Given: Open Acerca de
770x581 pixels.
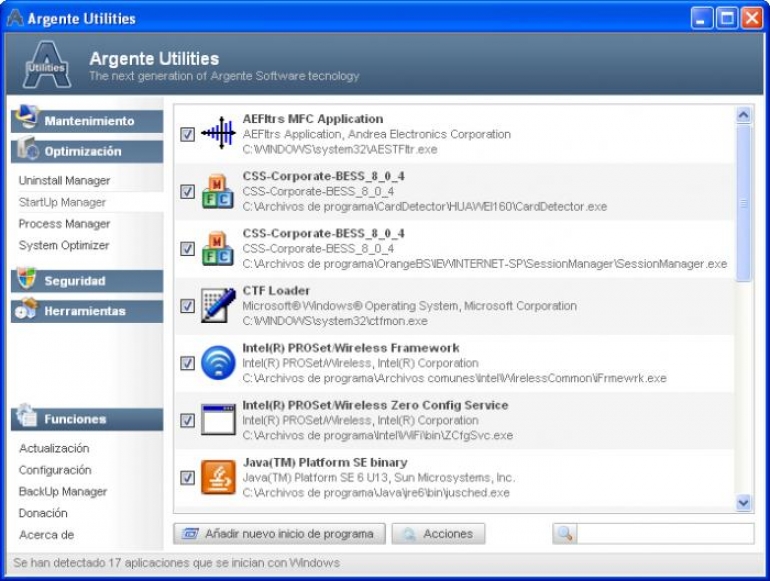Looking at the screenshot, I should pyautogui.click(x=47, y=535).
